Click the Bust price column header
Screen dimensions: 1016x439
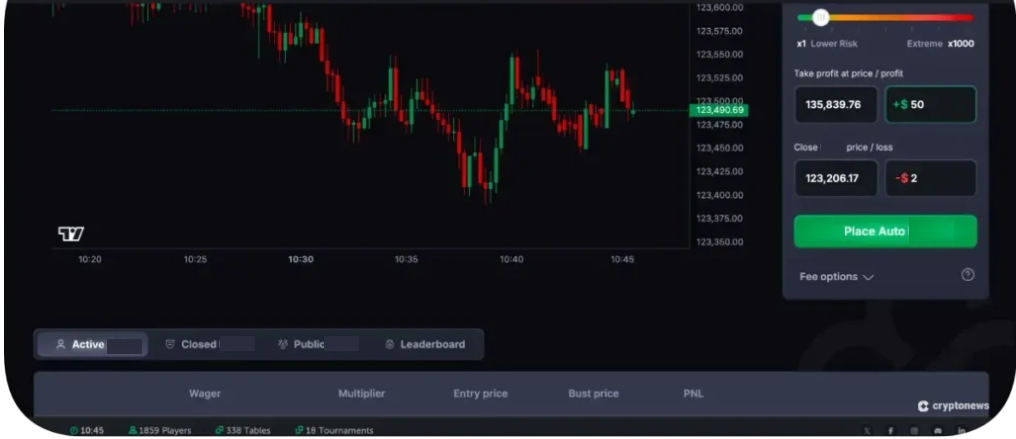pos(594,394)
